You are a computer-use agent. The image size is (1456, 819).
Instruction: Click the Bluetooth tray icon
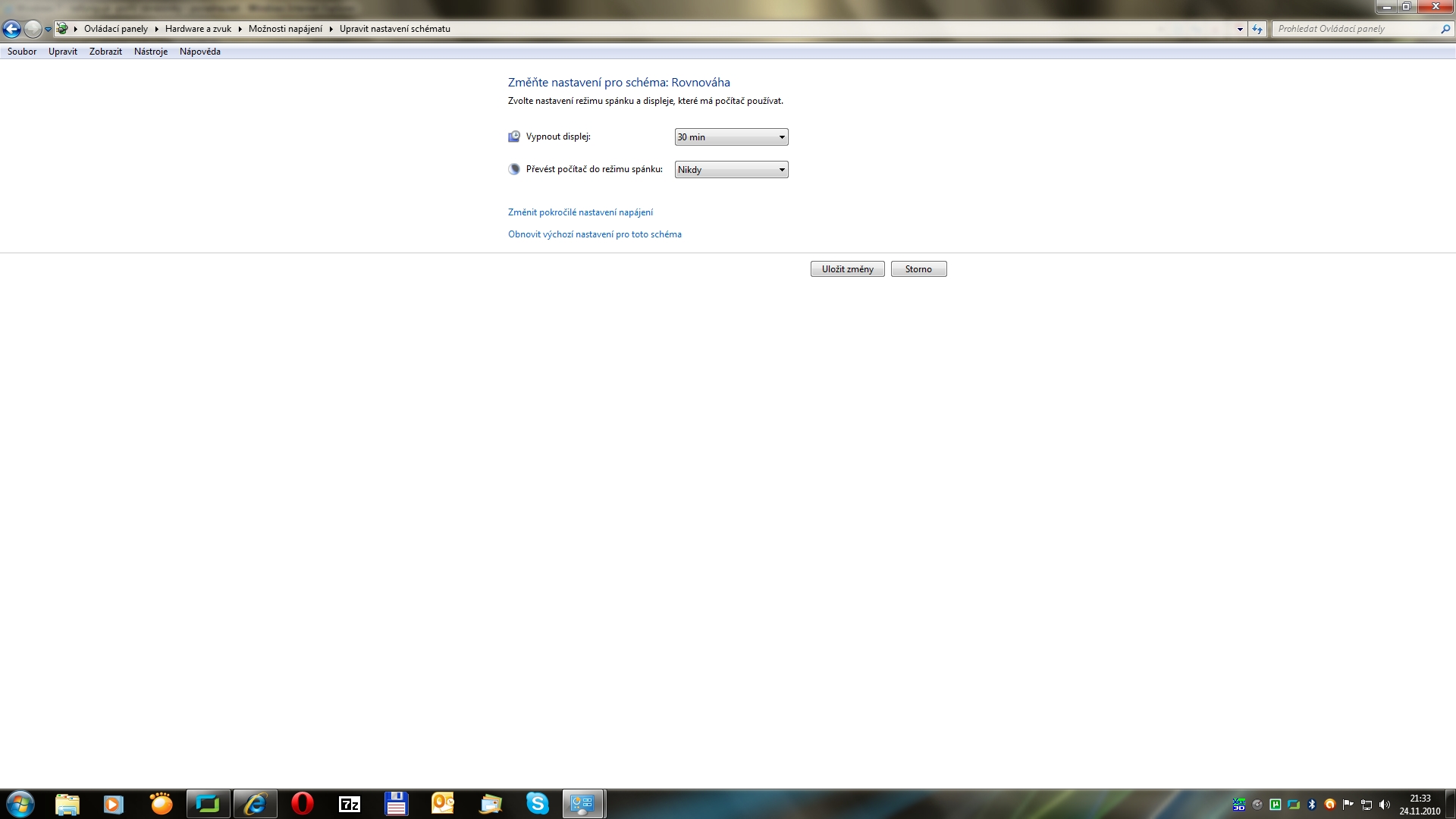(x=1312, y=805)
